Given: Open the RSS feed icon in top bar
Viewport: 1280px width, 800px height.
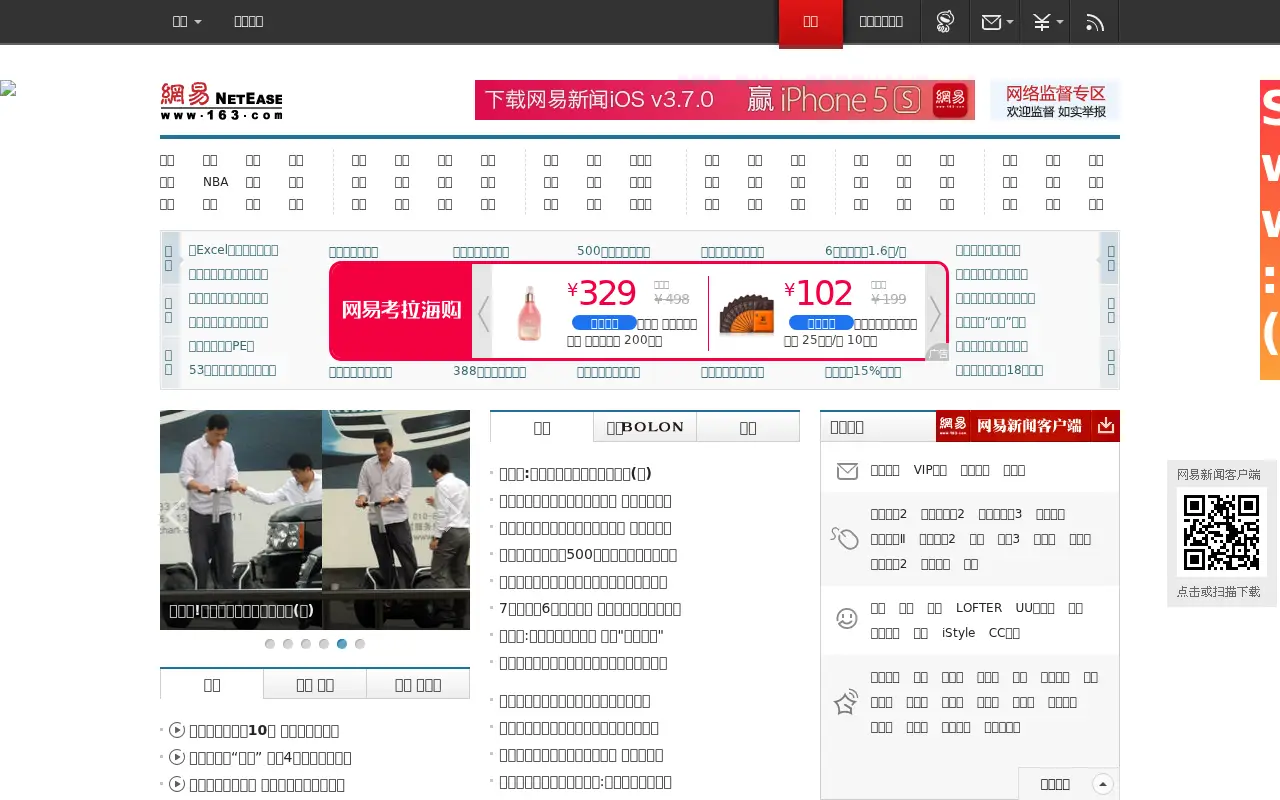Looking at the screenshot, I should [1095, 22].
